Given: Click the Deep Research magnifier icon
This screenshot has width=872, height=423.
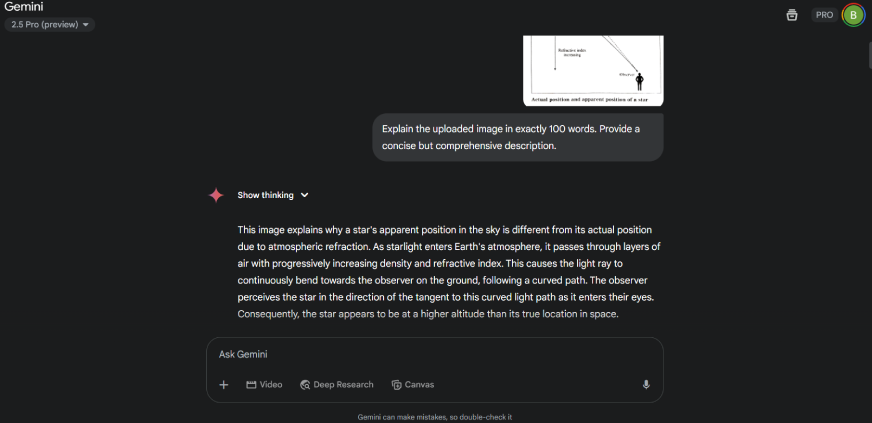Looking at the screenshot, I should [x=305, y=385].
